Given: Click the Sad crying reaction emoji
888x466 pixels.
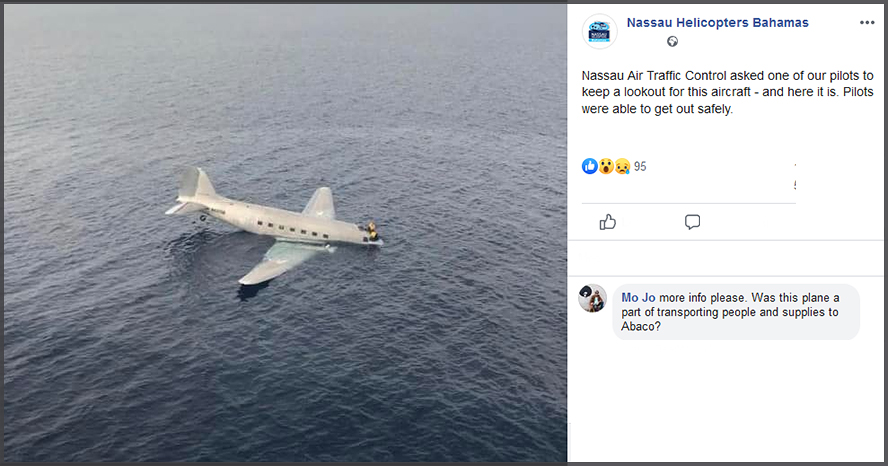Looking at the screenshot, I should 622,166.
